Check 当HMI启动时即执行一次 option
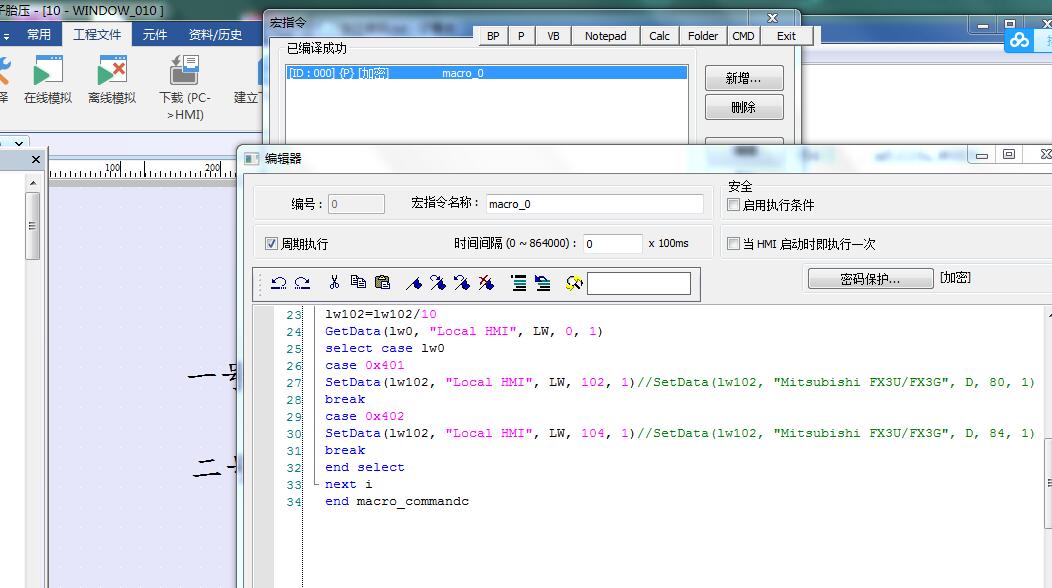The height and width of the screenshot is (588, 1052). click(734, 244)
